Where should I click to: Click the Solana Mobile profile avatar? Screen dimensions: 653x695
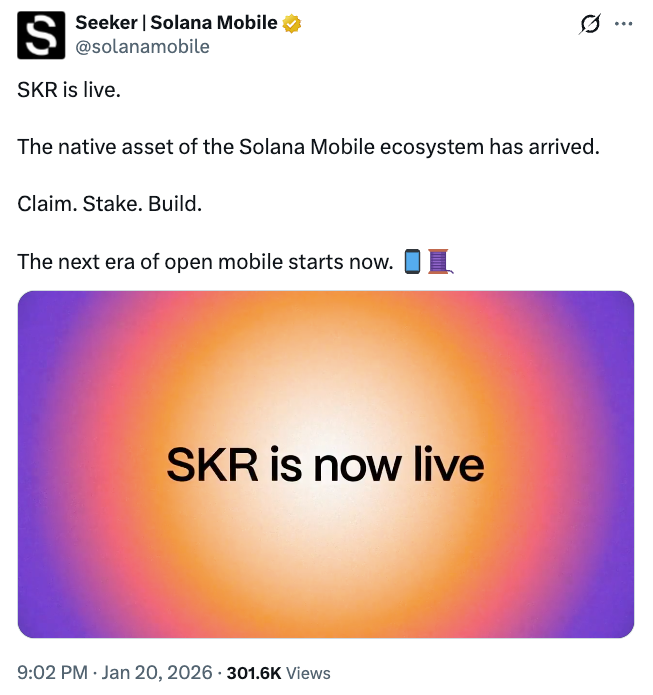41,34
